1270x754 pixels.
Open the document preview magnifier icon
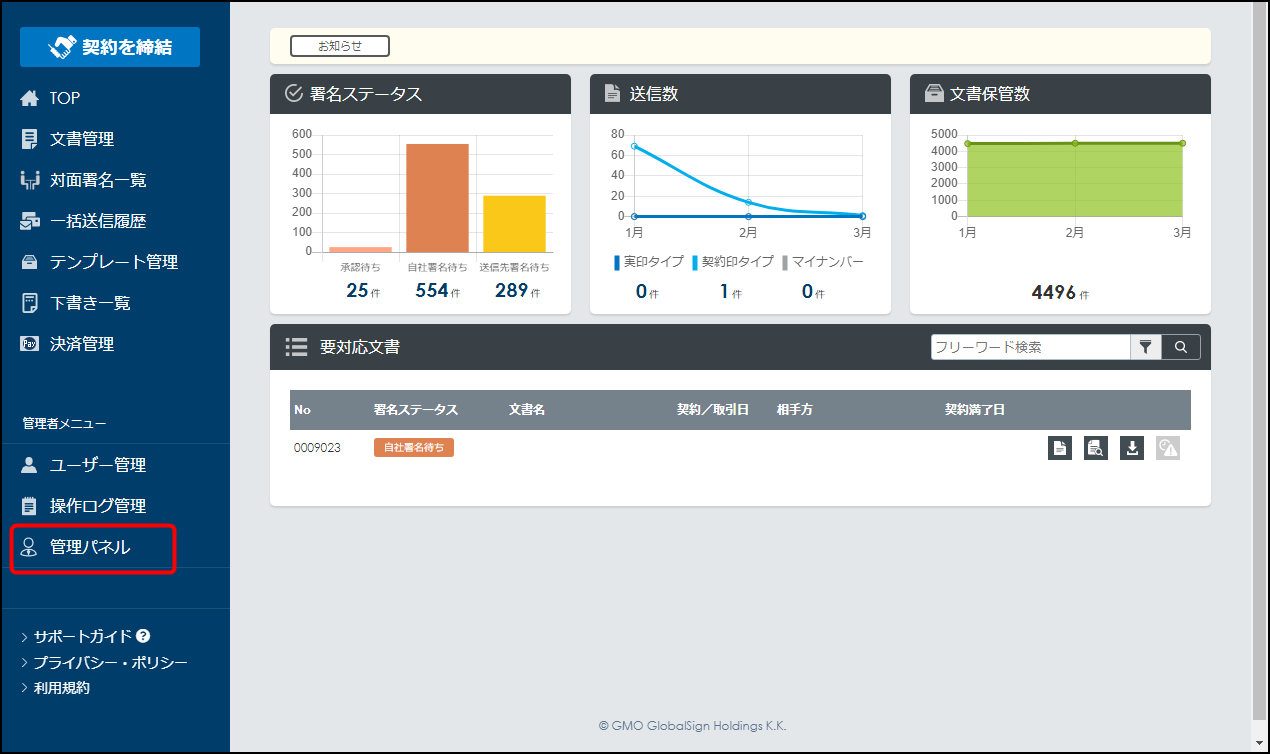(x=1096, y=448)
